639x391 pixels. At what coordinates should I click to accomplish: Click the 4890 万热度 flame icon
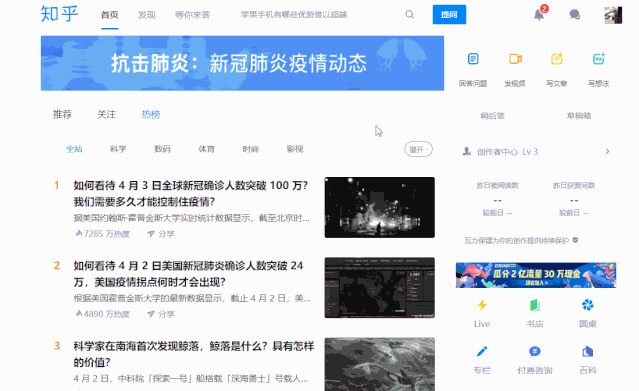tap(79, 314)
